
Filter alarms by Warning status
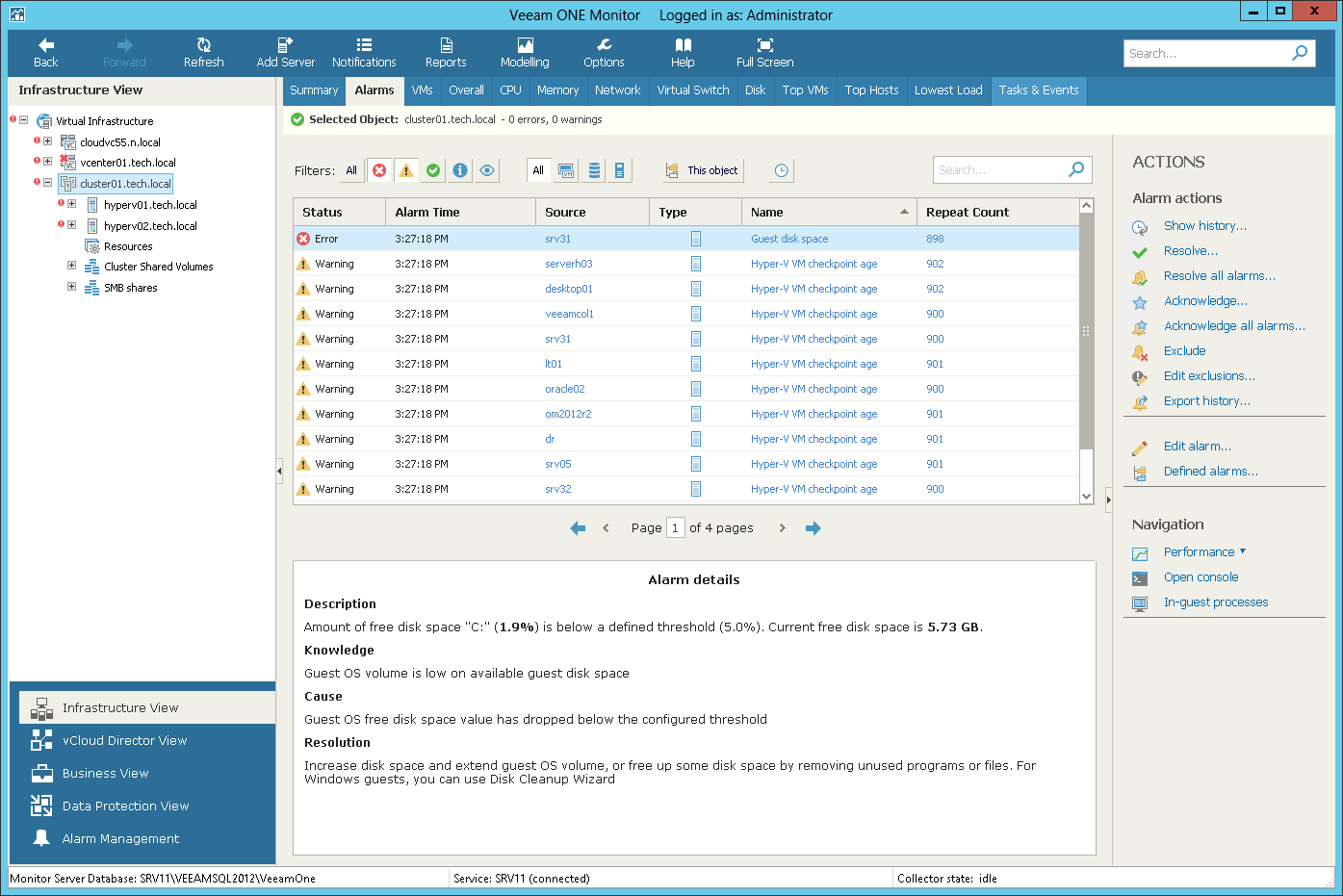click(406, 170)
